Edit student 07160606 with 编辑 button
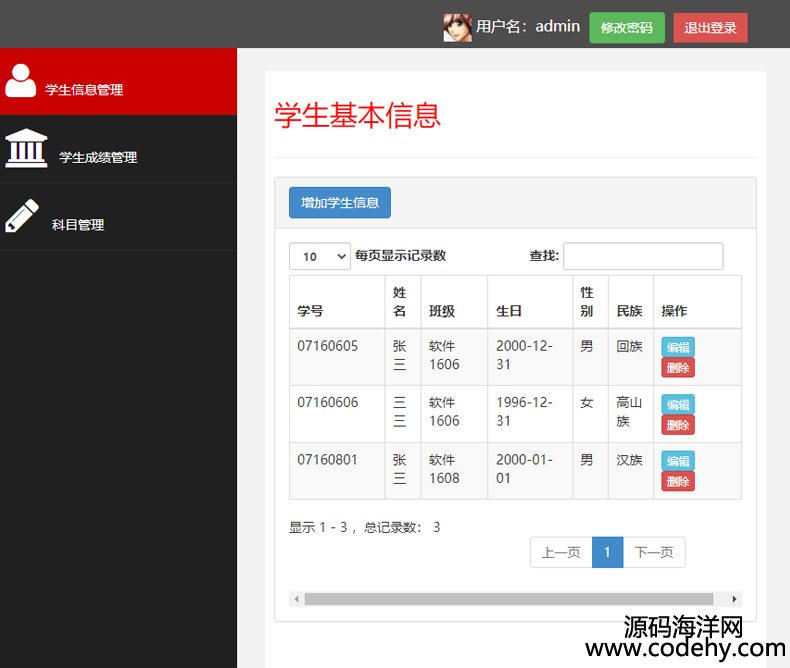 tap(678, 404)
